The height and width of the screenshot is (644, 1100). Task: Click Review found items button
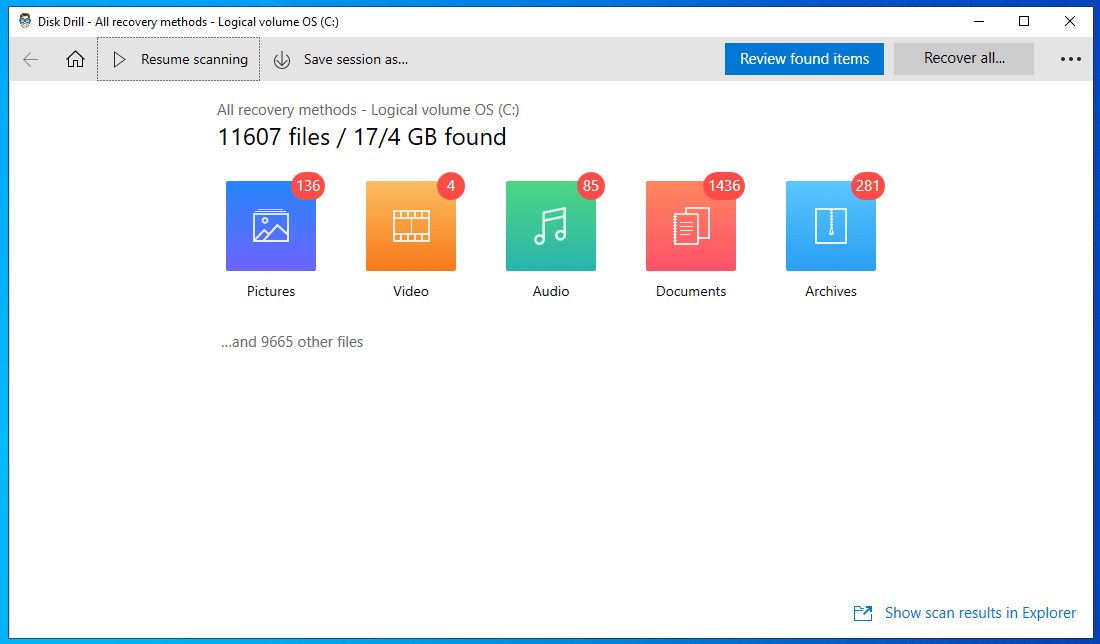(x=804, y=59)
